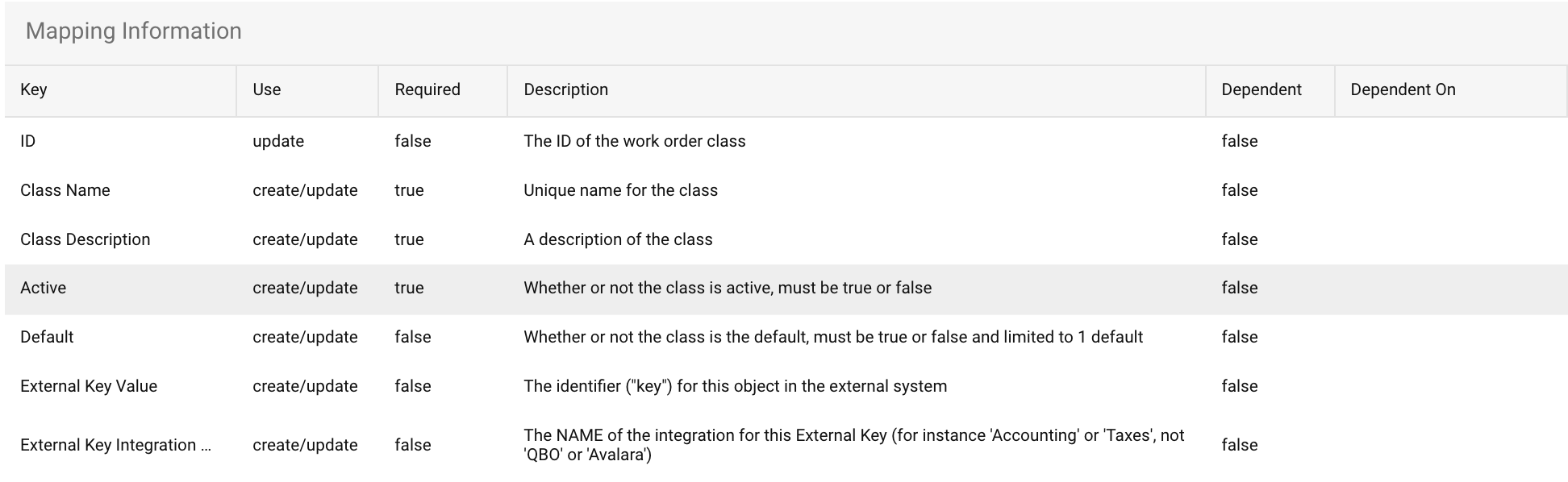Click the Dependent column header
This screenshot has width=1568, height=482.
[x=1261, y=89]
